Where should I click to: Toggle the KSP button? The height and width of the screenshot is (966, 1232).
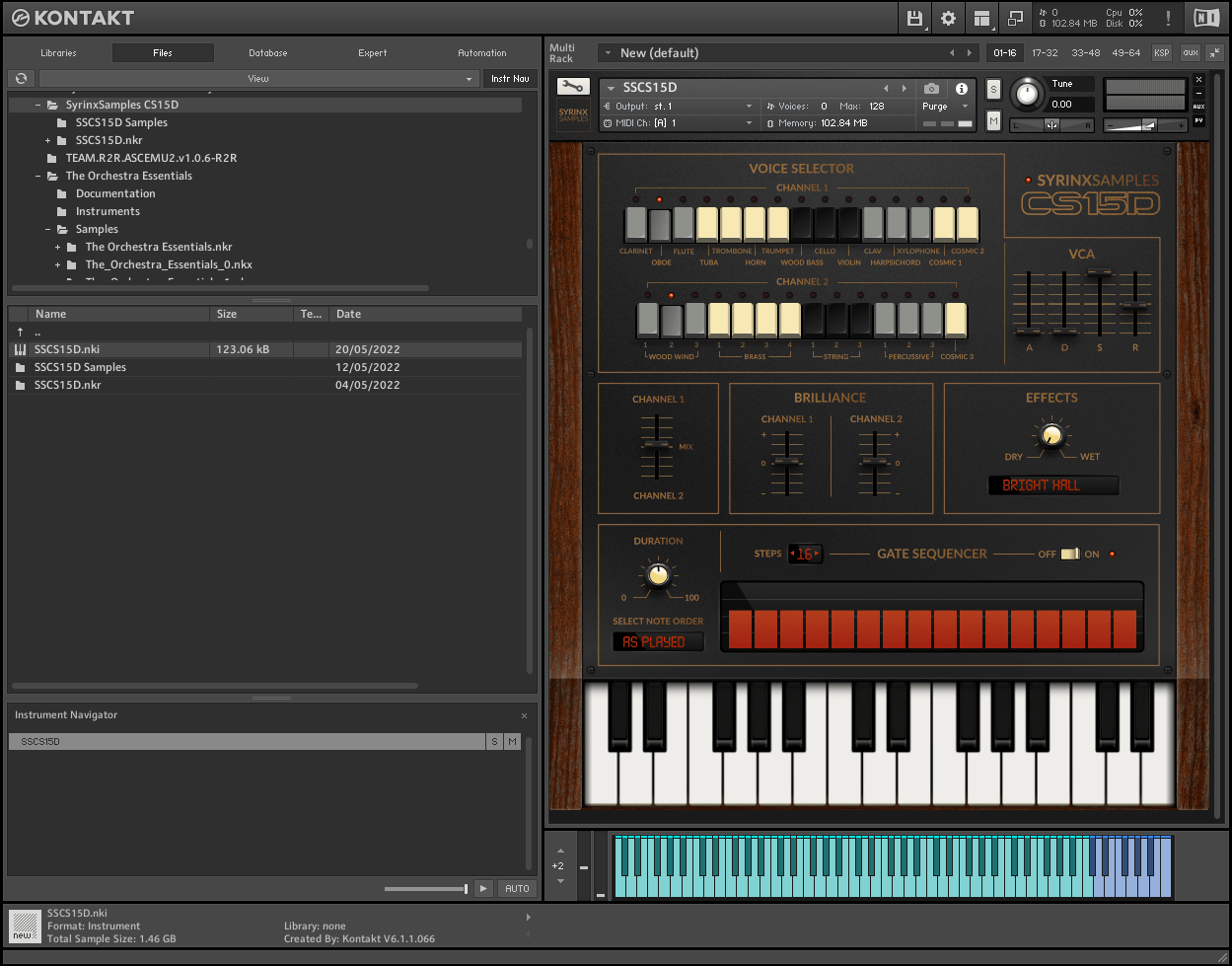point(1162,53)
